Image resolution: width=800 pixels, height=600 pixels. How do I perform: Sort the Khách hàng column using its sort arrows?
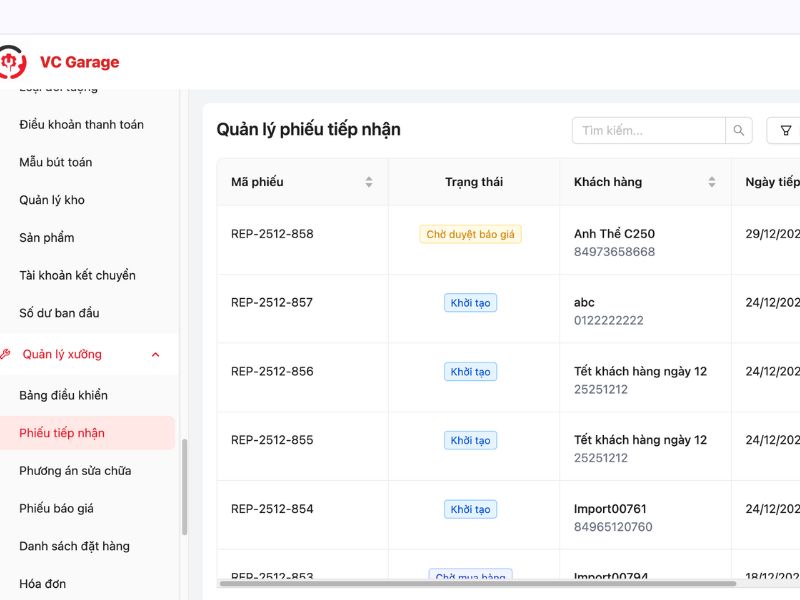coord(711,182)
